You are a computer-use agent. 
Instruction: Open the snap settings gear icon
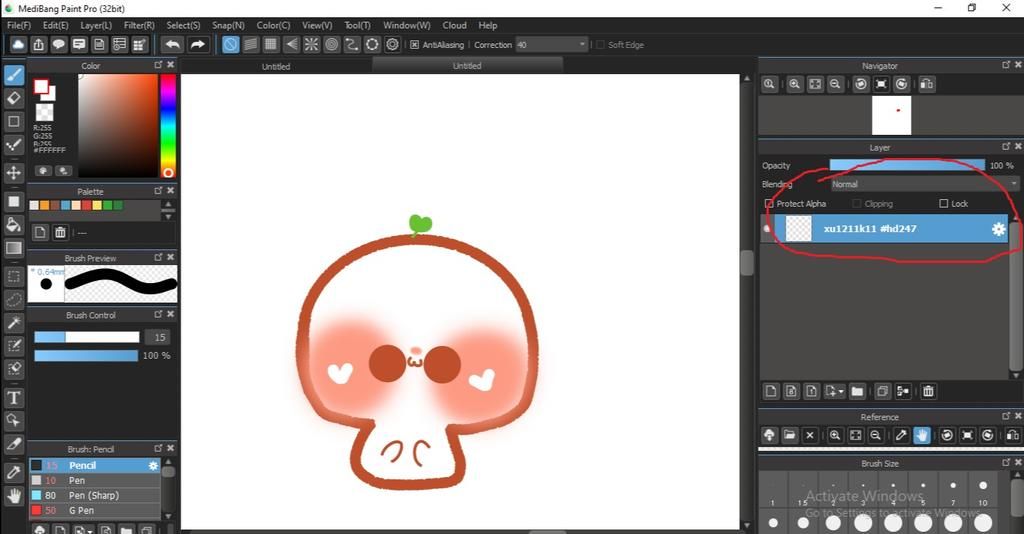click(392, 44)
